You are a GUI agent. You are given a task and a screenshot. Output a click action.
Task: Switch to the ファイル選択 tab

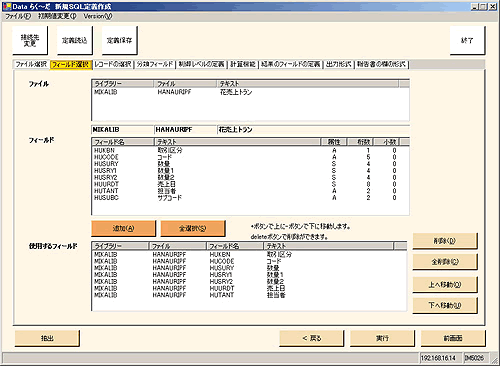pos(31,64)
